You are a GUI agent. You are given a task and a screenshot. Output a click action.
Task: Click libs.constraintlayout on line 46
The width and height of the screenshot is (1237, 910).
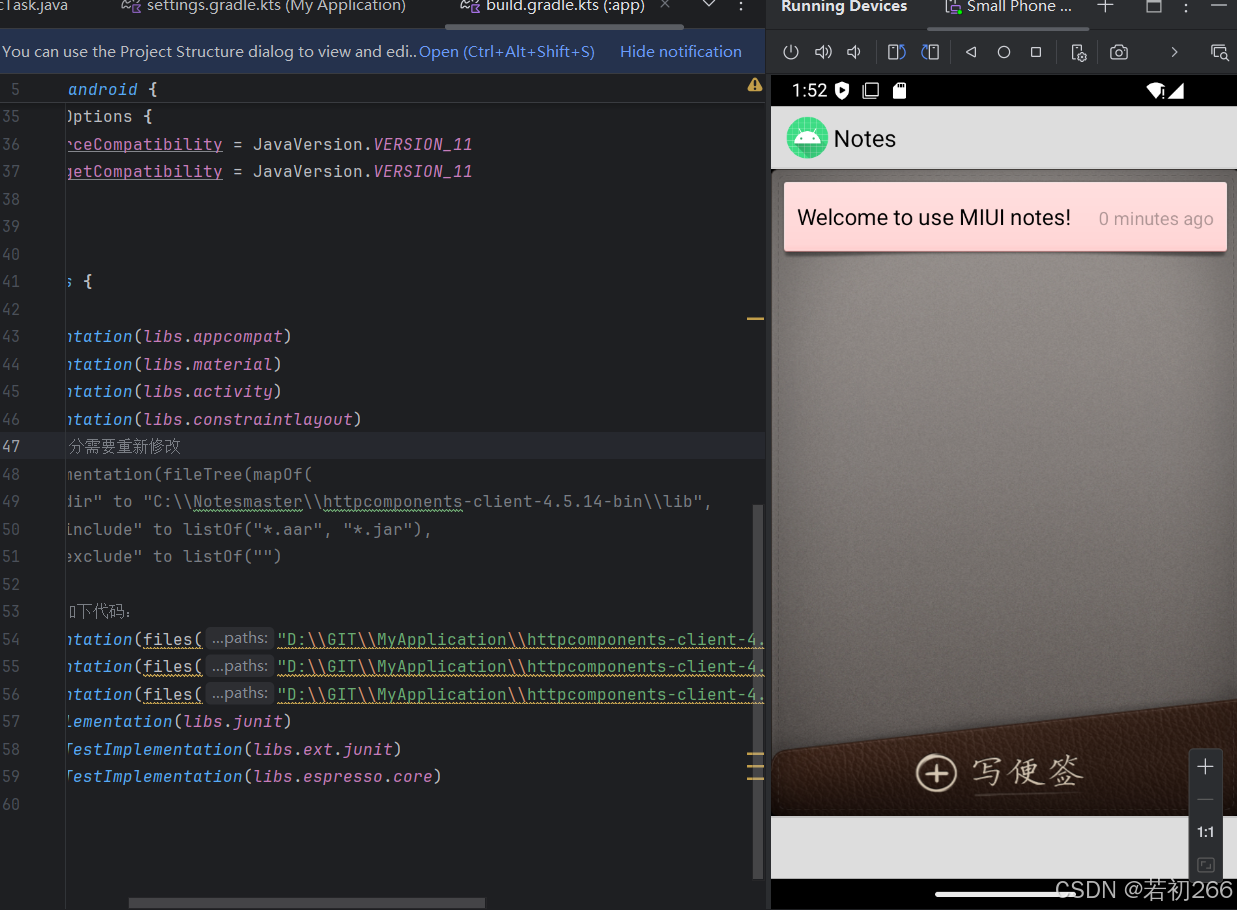click(248, 420)
